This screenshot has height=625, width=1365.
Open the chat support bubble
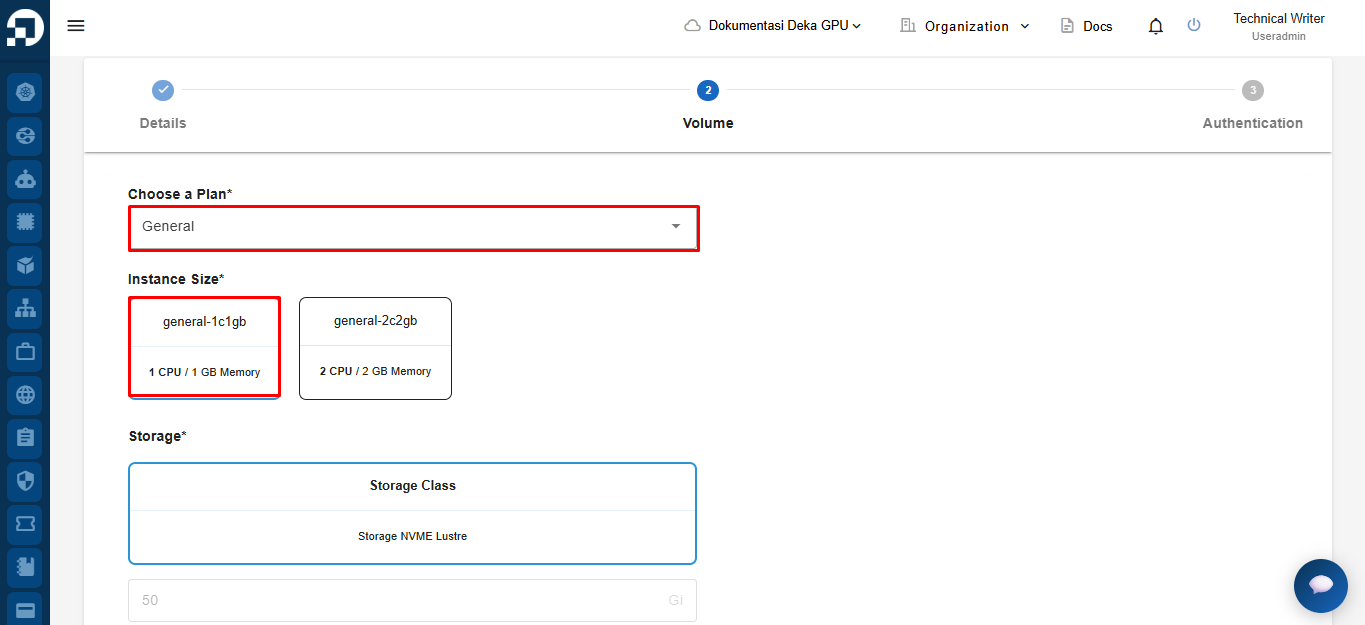1321,586
